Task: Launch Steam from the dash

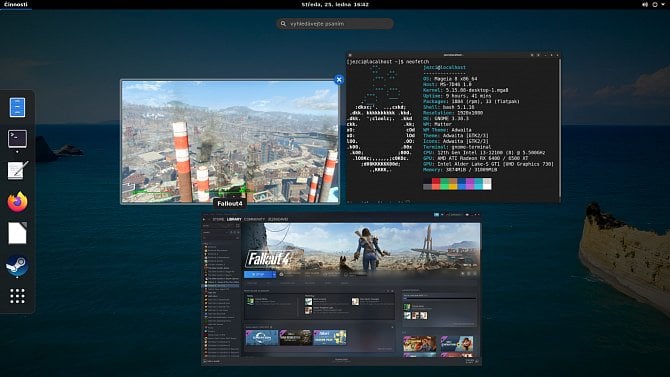Action: 17,265
